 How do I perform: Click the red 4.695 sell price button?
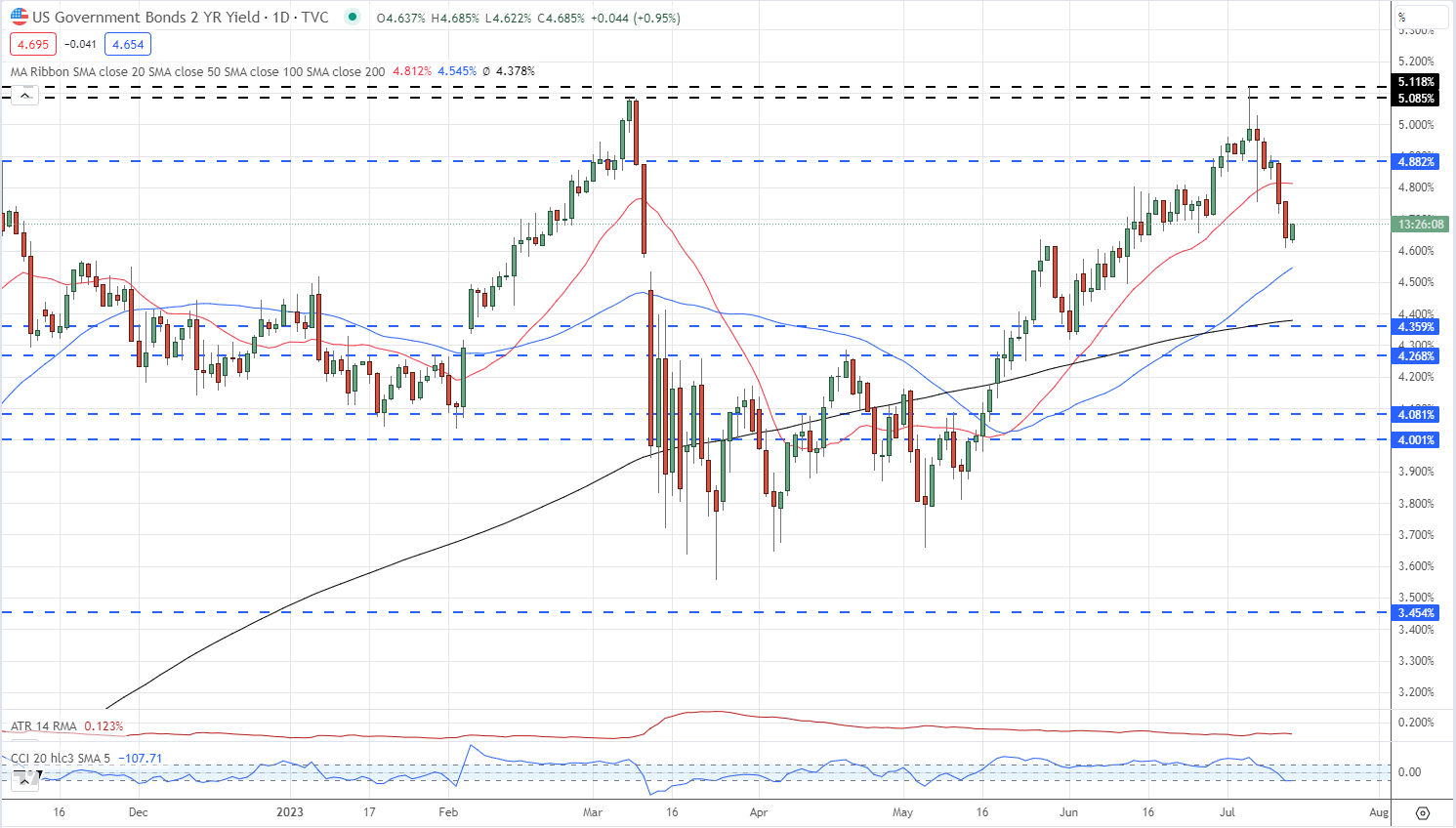[x=33, y=44]
